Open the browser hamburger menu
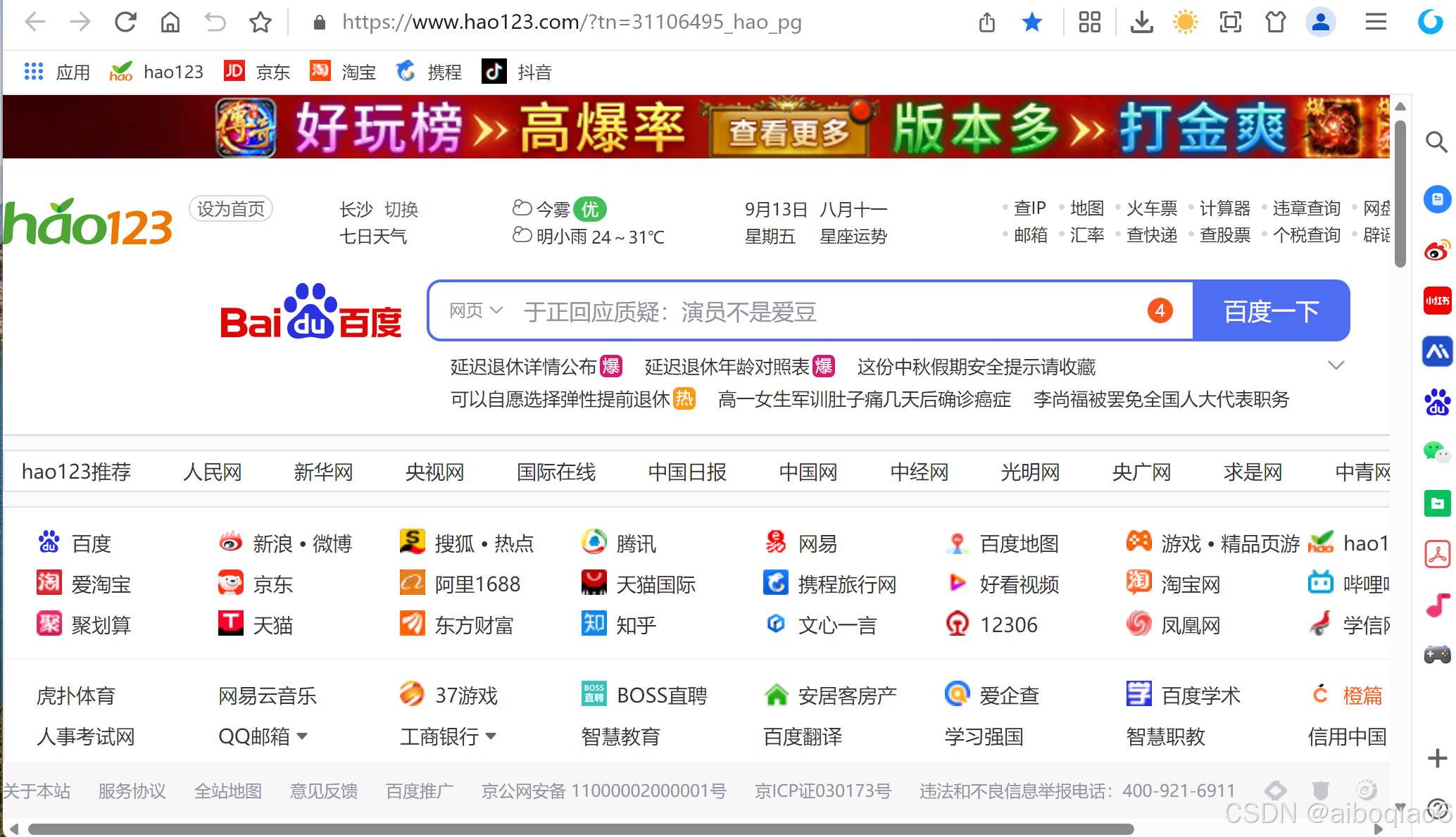 1376,22
